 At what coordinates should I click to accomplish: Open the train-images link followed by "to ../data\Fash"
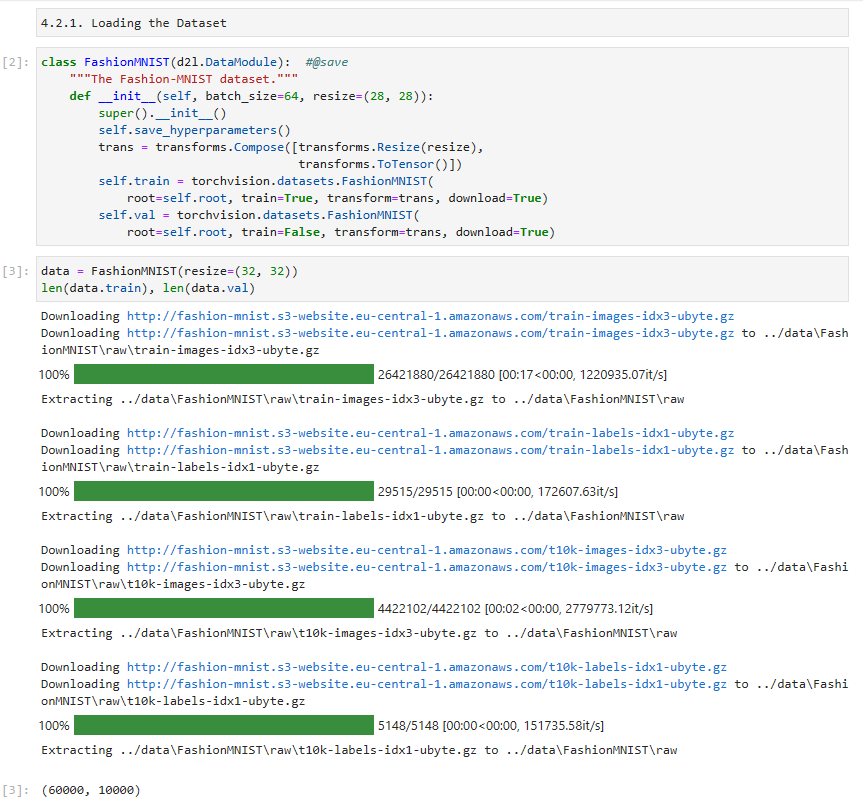pos(430,333)
